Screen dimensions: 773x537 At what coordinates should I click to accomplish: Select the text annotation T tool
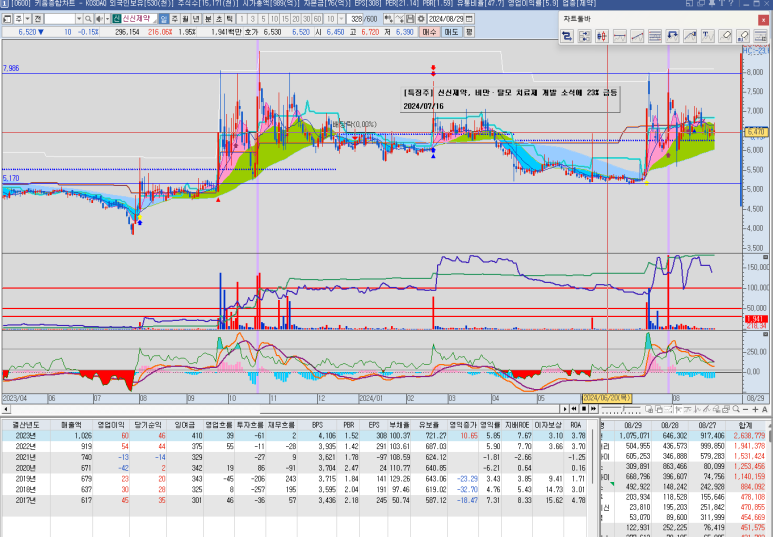click(707, 36)
